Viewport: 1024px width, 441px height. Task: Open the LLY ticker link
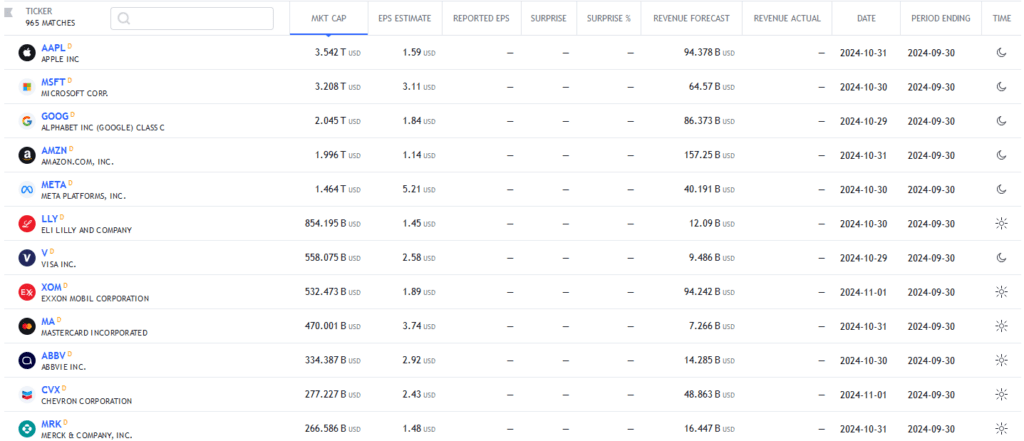[50, 219]
